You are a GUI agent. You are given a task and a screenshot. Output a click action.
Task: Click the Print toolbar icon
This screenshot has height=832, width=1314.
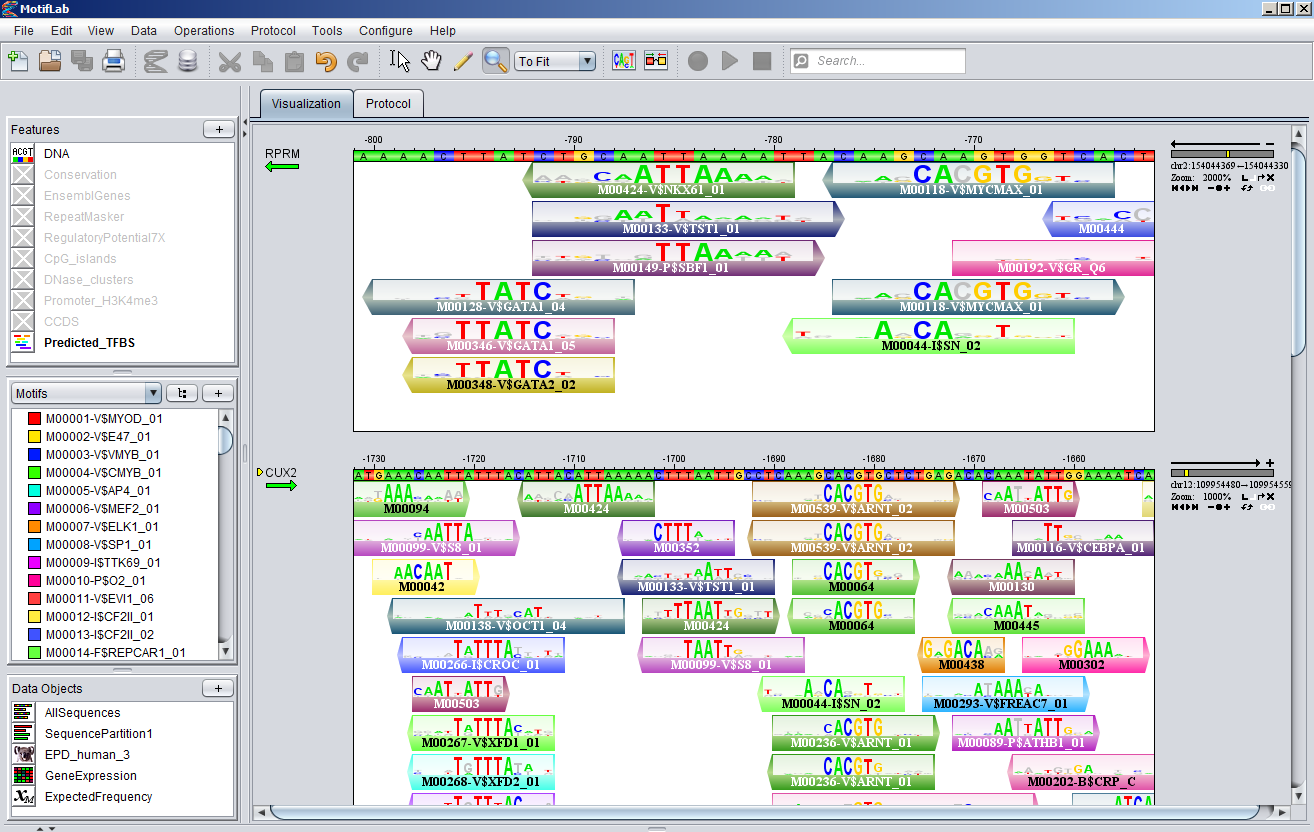tap(114, 61)
